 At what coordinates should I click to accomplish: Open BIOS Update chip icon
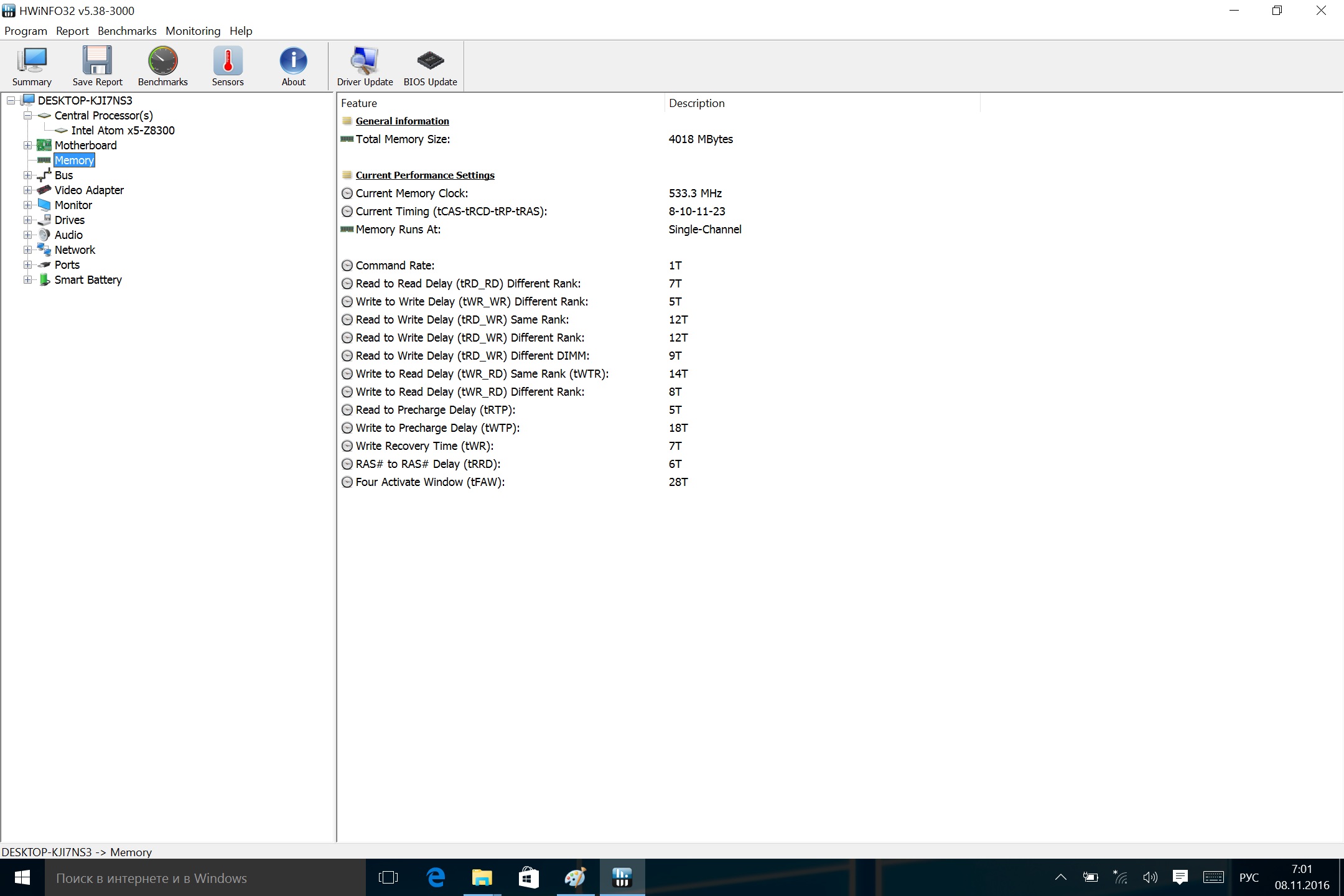point(431,66)
